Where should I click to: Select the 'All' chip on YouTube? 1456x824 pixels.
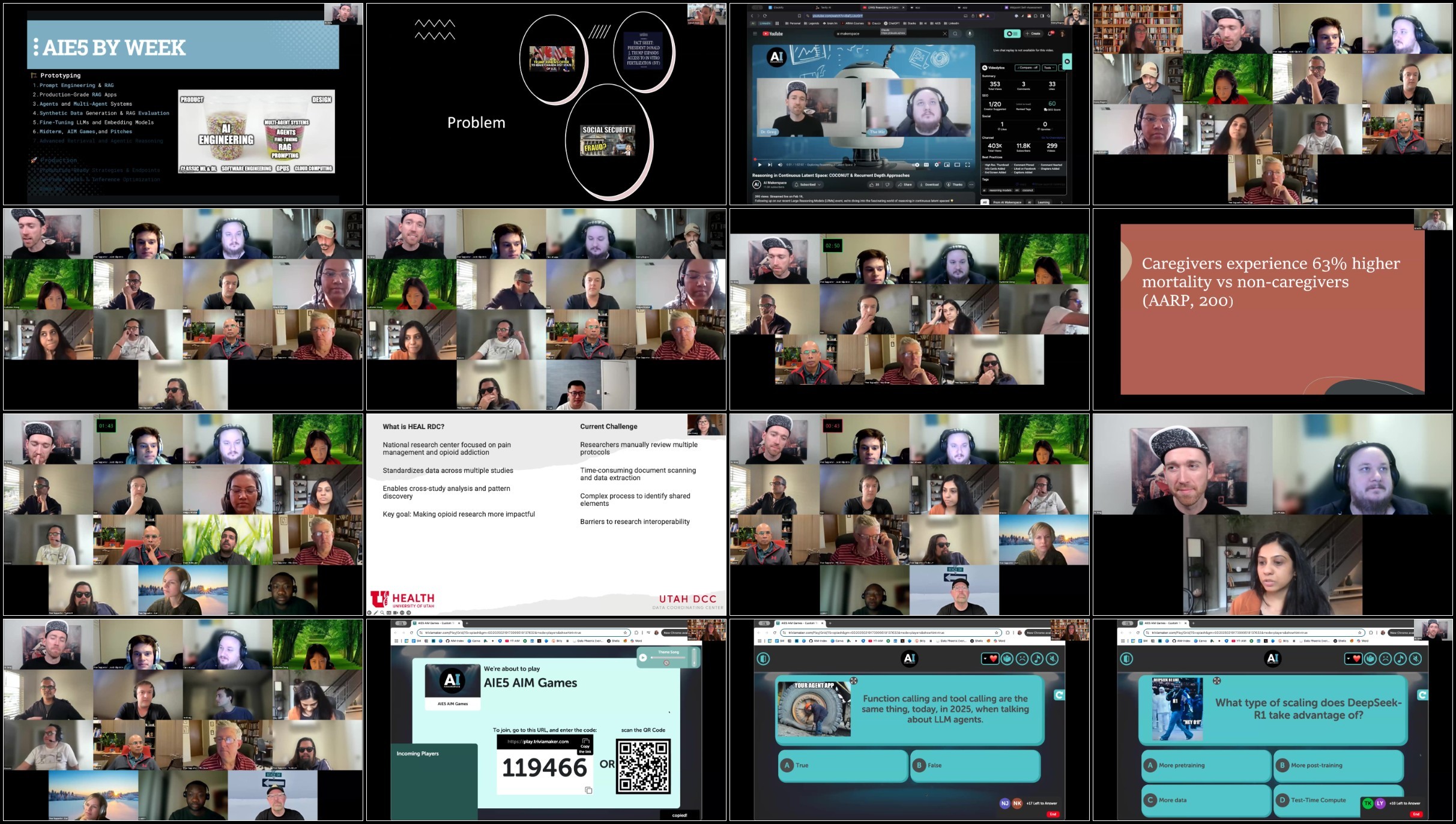point(985,202)
